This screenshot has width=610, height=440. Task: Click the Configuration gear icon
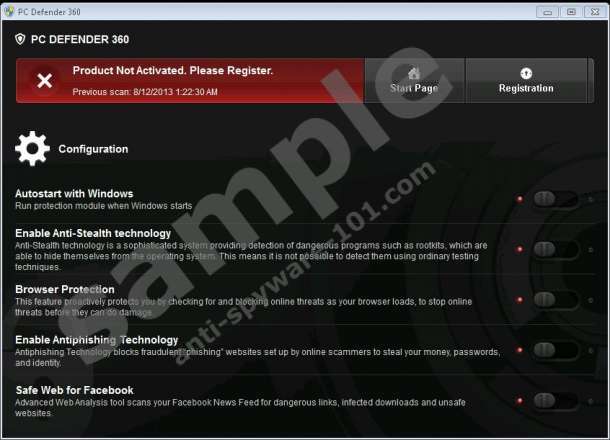tap(32, 148)
